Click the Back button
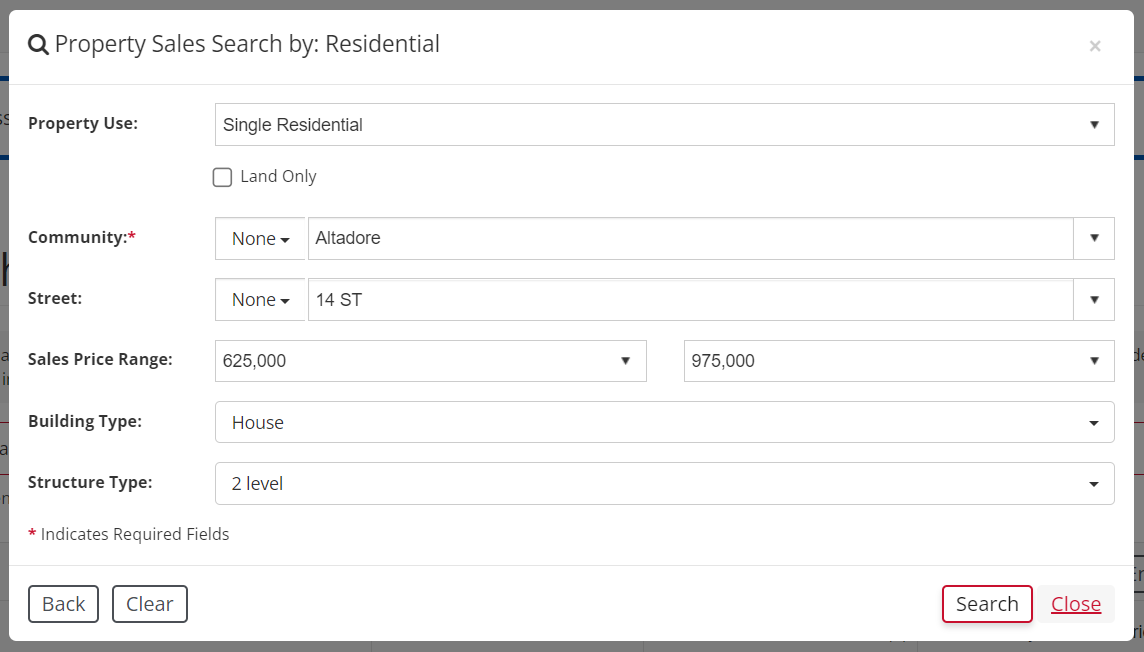1144x652 pixels. tap(63, 604)
